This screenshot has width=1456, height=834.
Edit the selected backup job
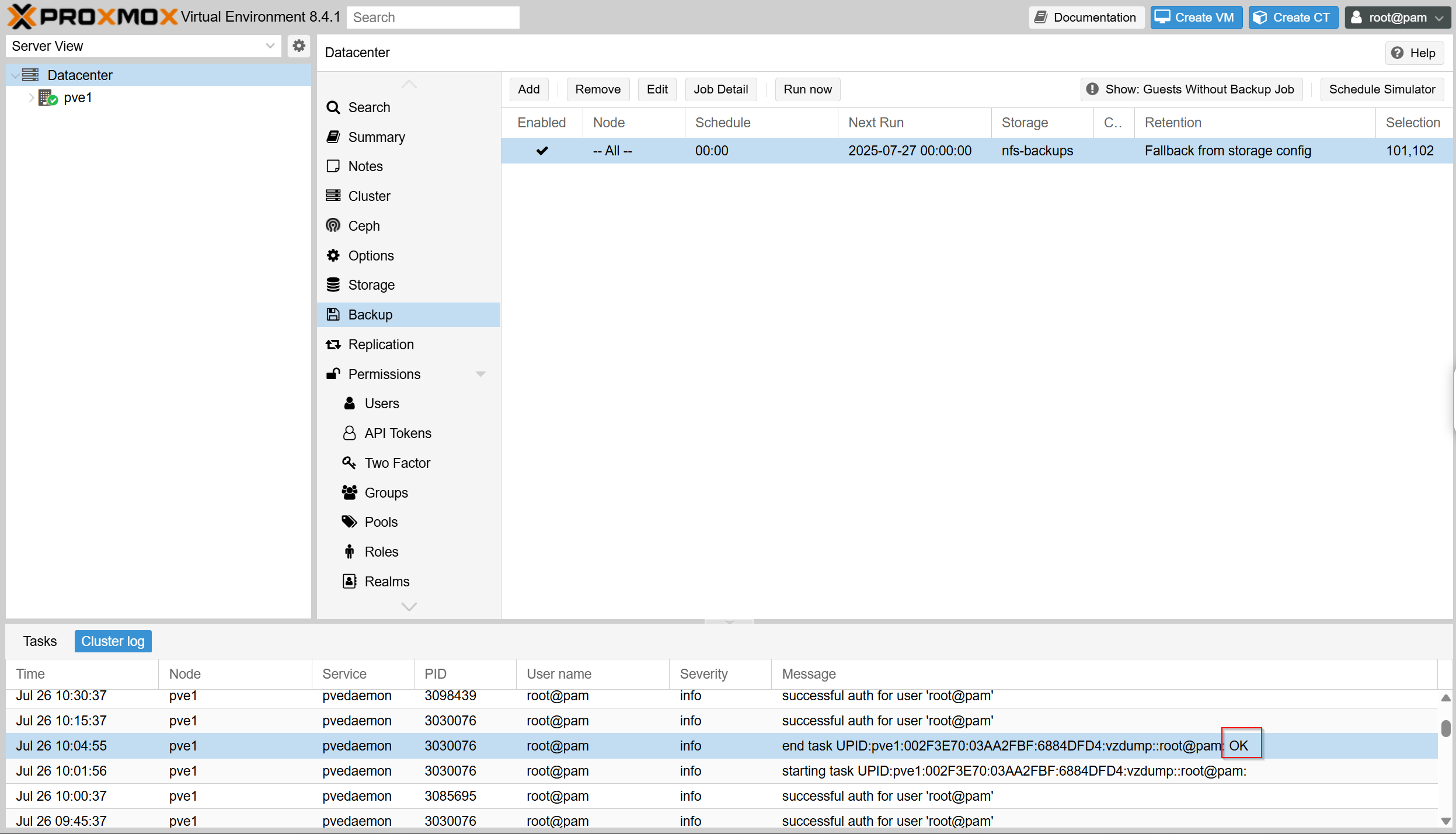[657, 89]
